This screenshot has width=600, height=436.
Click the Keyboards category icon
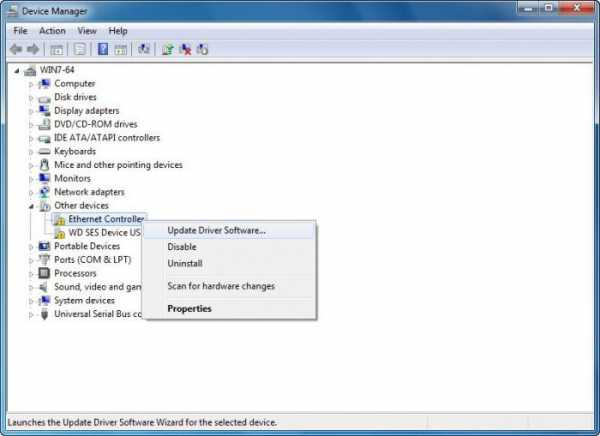coord(44,152)
